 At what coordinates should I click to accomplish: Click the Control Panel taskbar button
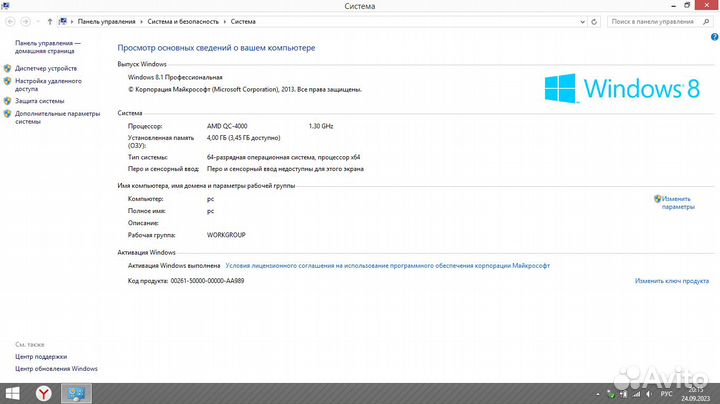[x=76, y=393]
